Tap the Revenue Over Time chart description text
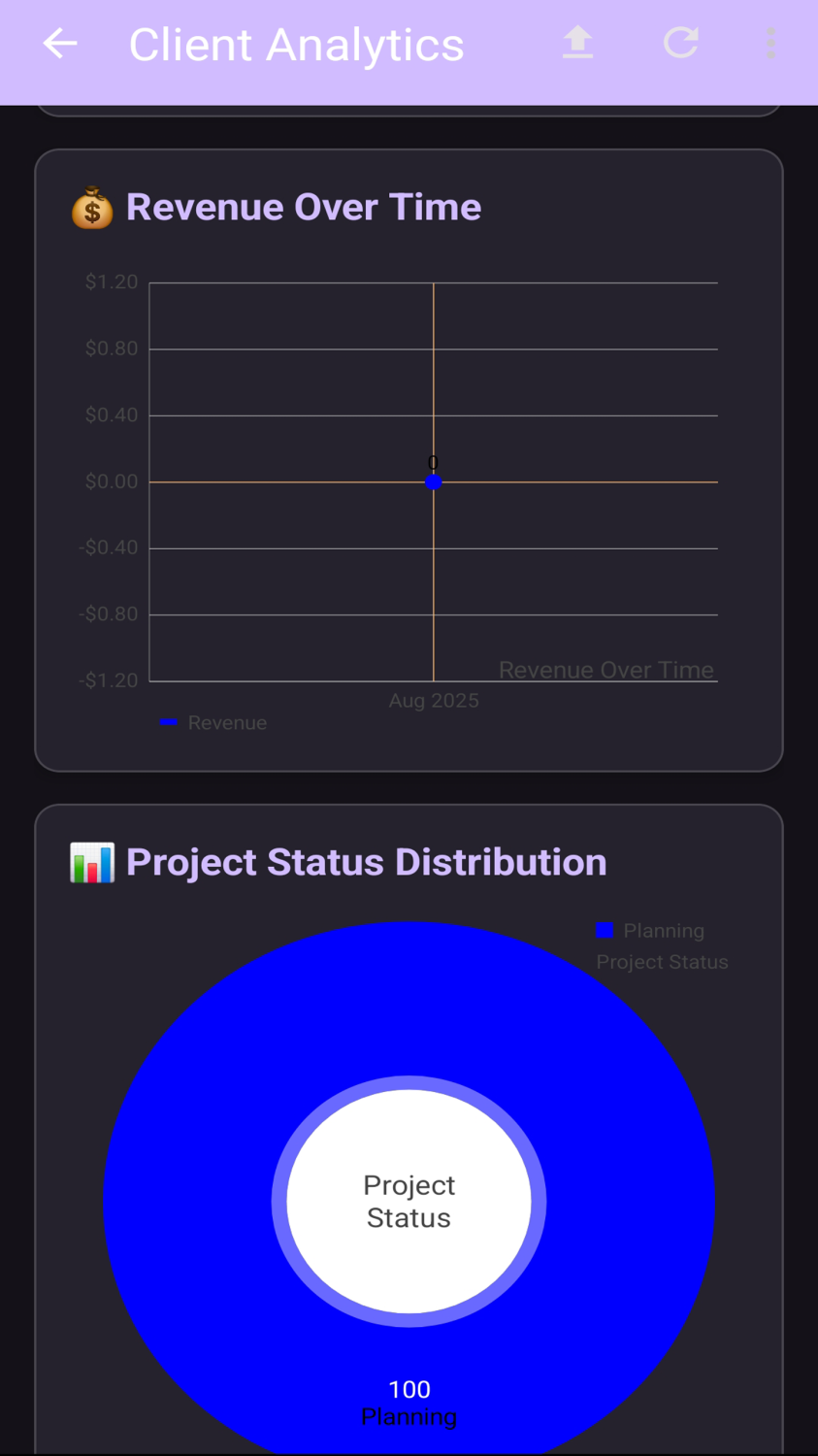Screen dimensions: 818x1456 [x=605, y=670]
